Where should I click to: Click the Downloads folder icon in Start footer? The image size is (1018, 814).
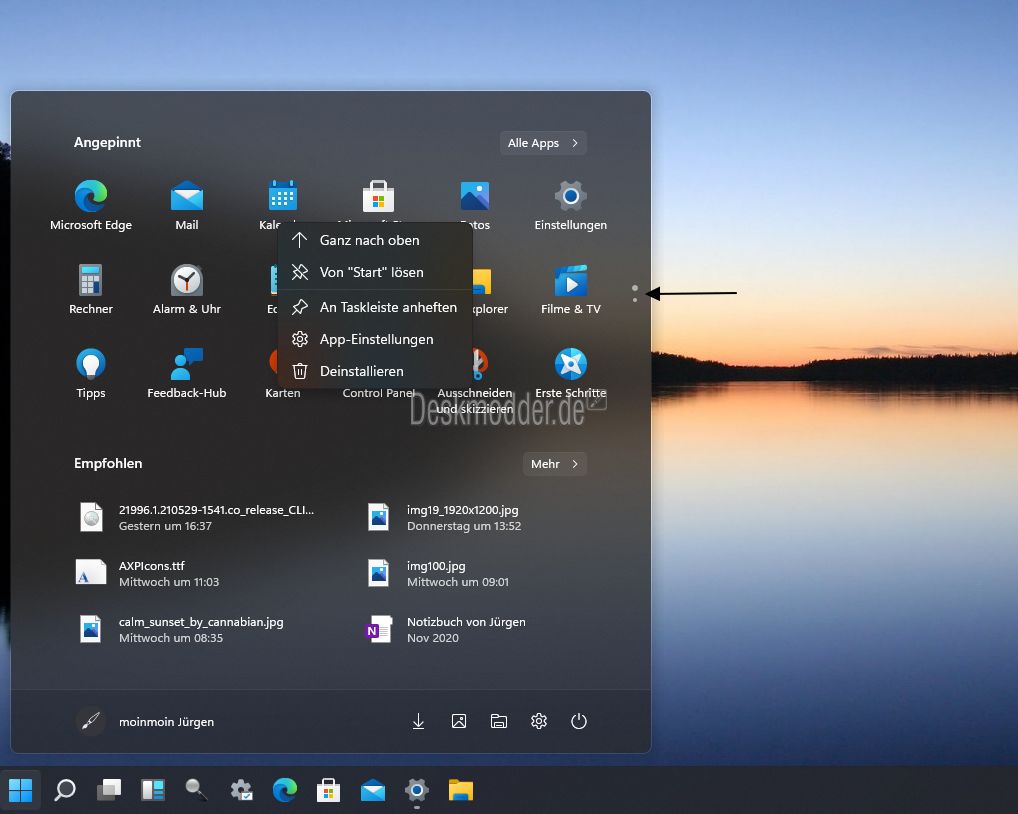[419, 721]
